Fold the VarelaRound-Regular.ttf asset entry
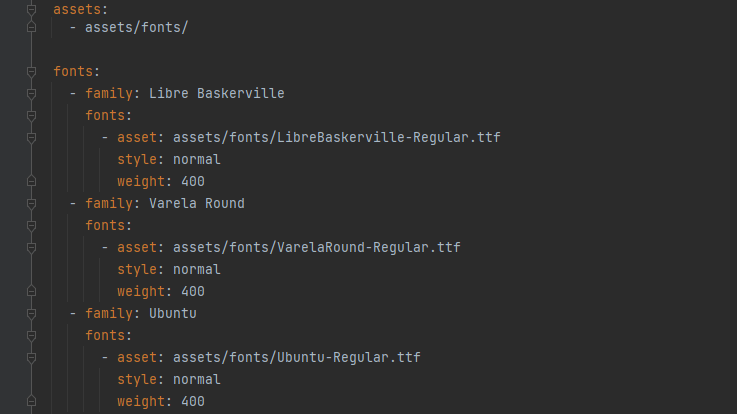The height and width of the screenshot is (414, 737). click(x=31, y=248)
